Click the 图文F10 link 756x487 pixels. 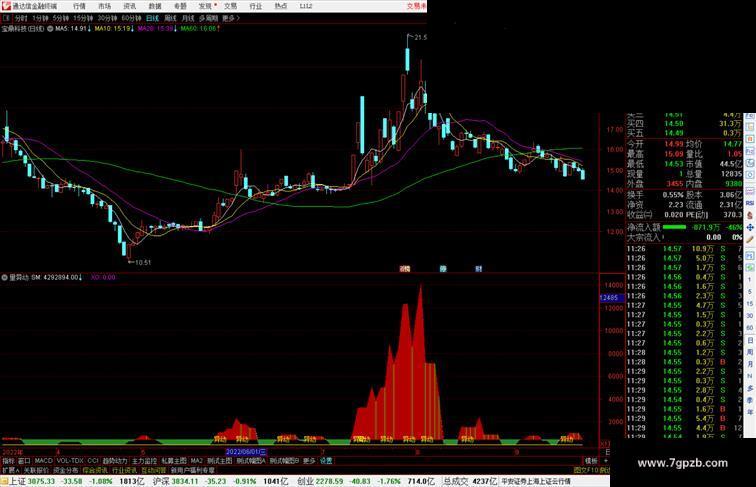[x=585, y=470]
